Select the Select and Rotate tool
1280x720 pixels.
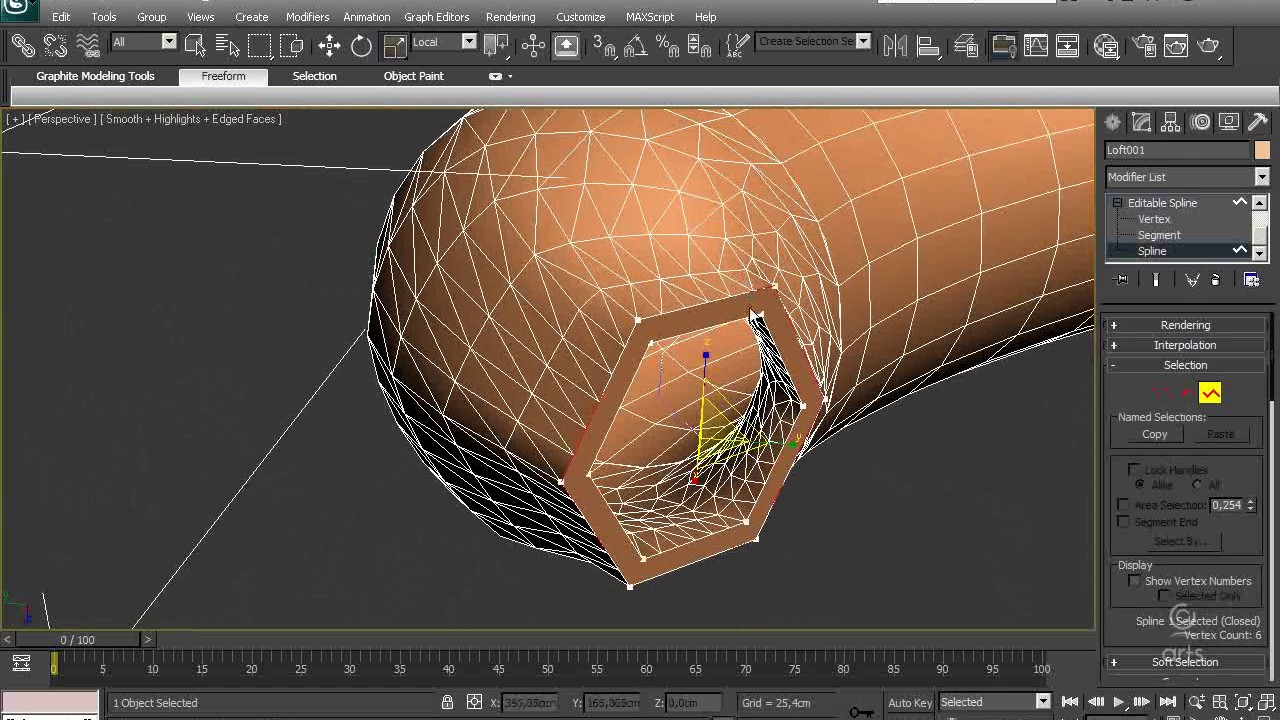click(x=361, y=44)
